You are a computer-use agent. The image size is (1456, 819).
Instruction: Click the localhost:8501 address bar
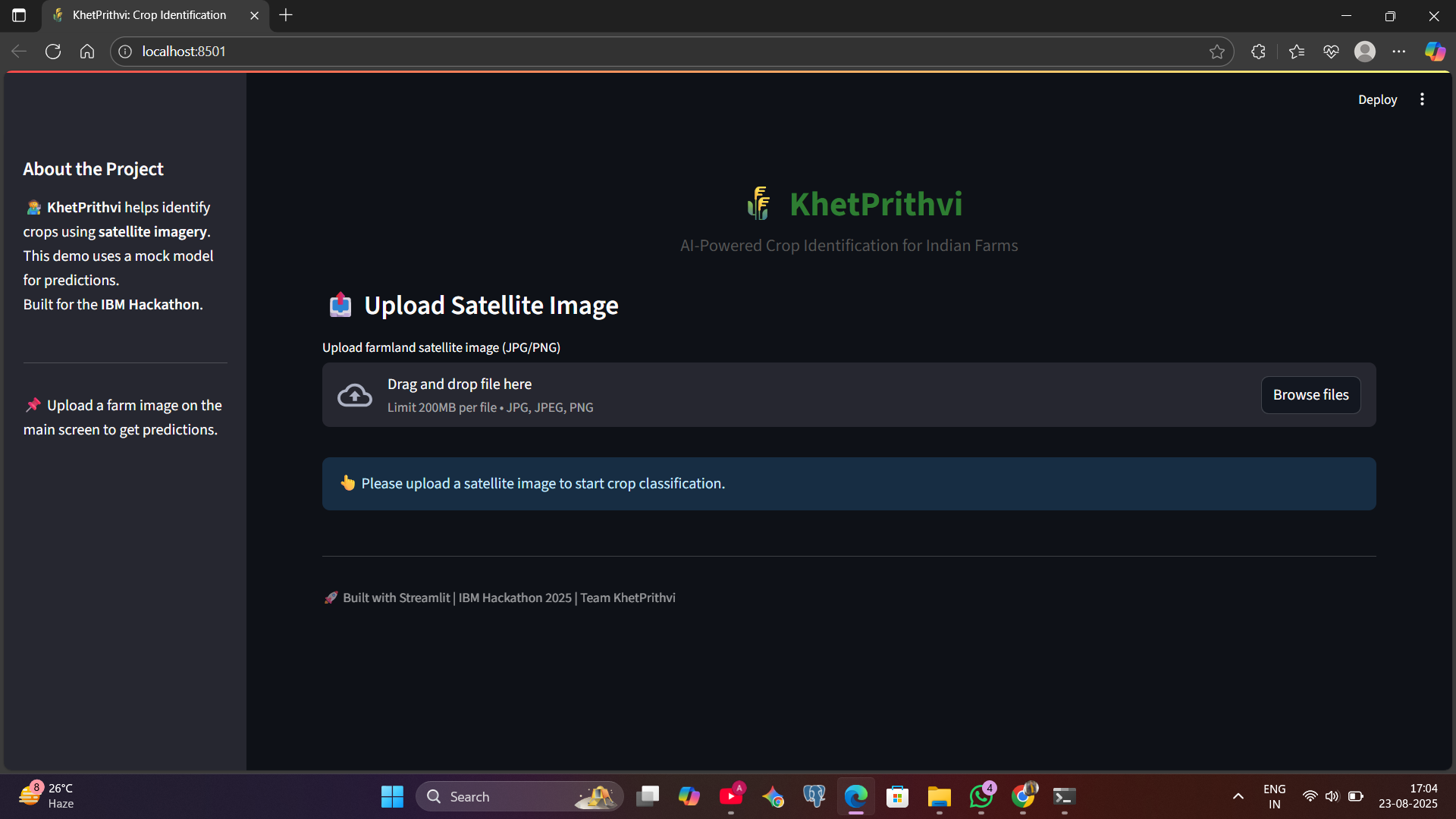(607, 52)
